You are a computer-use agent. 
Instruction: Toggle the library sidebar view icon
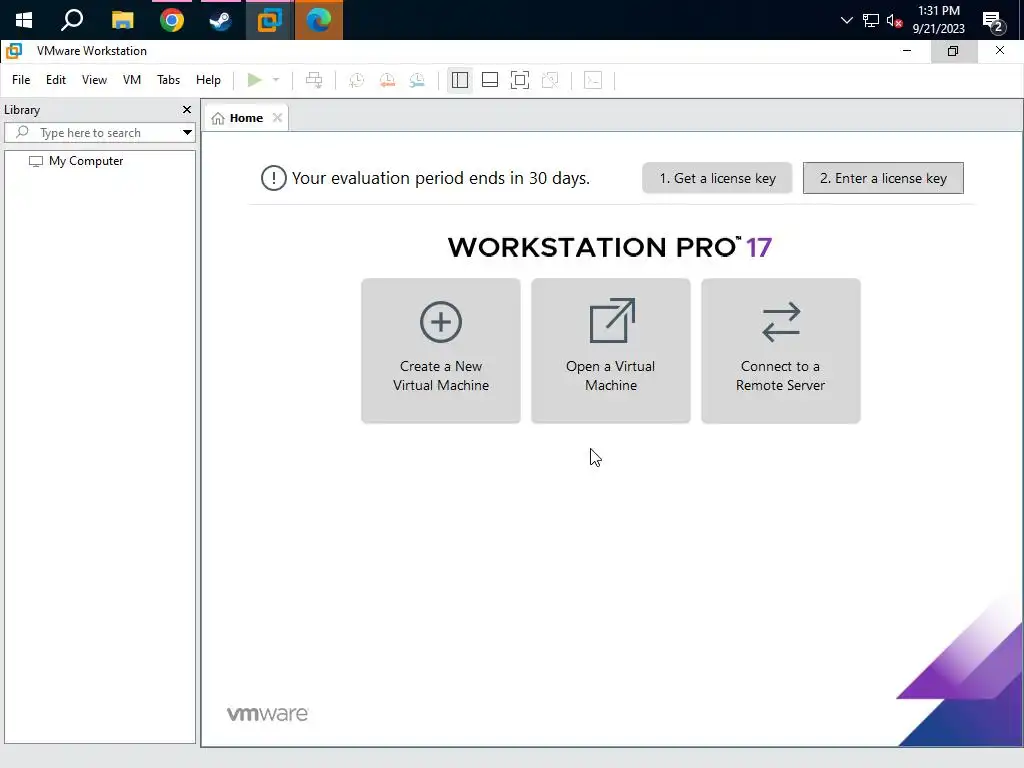460,80
